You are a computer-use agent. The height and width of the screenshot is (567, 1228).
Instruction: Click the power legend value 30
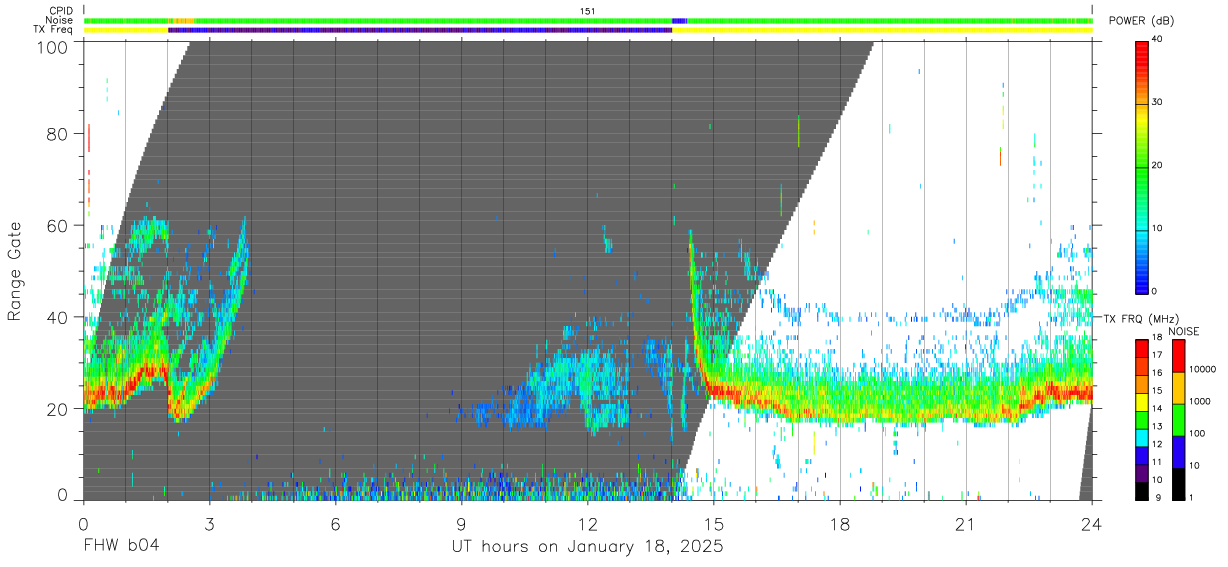tap(1158, 103)
